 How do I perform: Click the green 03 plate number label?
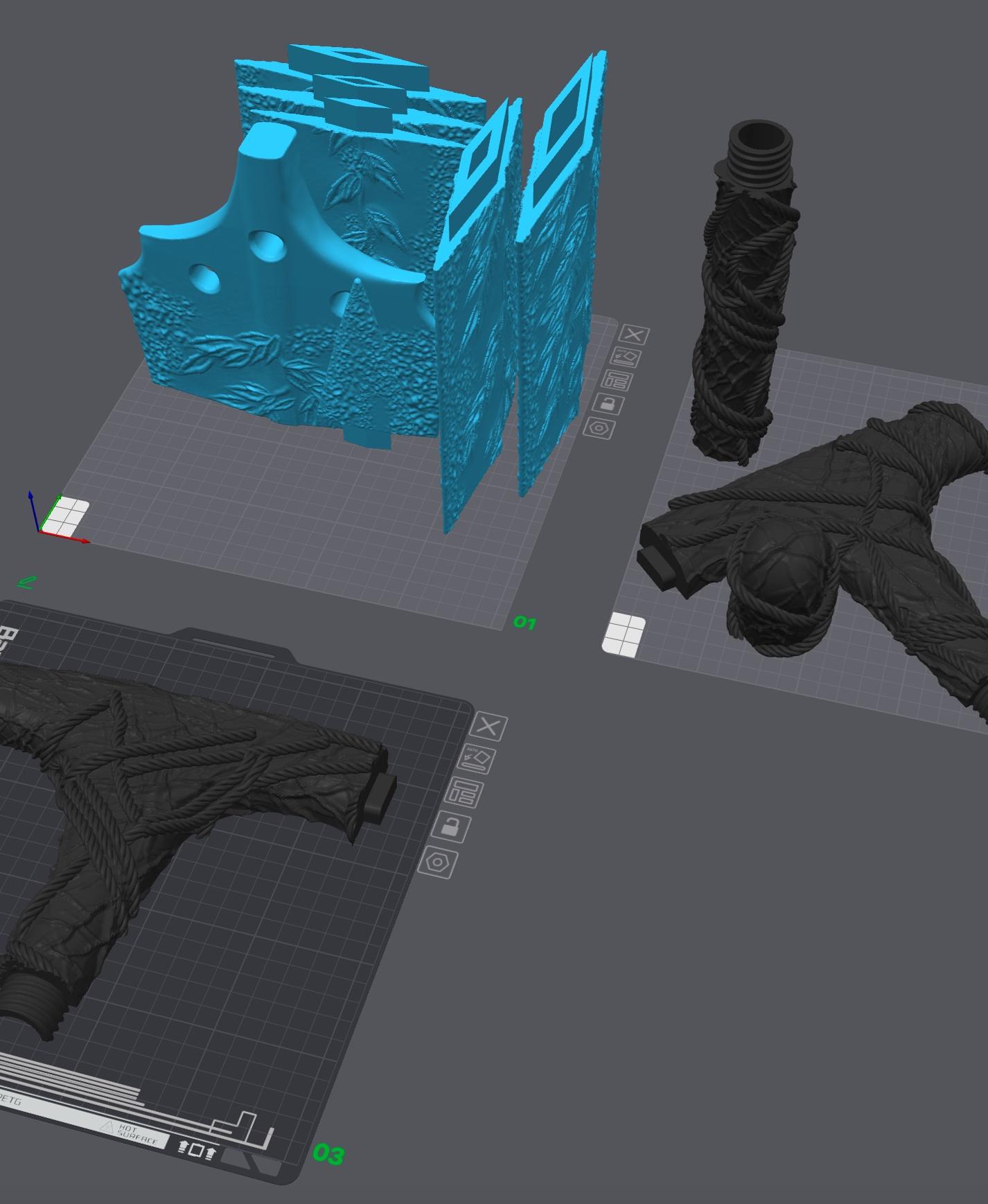[328, 1154]
